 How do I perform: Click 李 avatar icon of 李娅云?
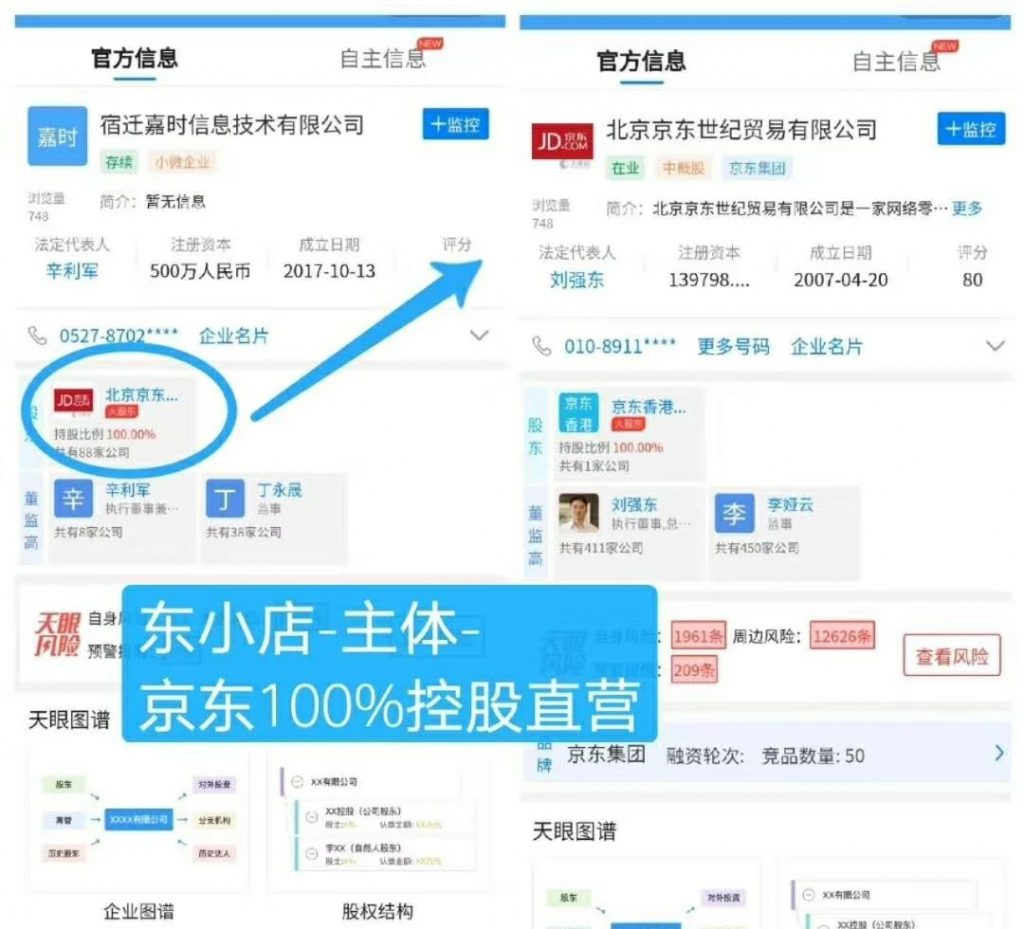(x=734, y=513)
